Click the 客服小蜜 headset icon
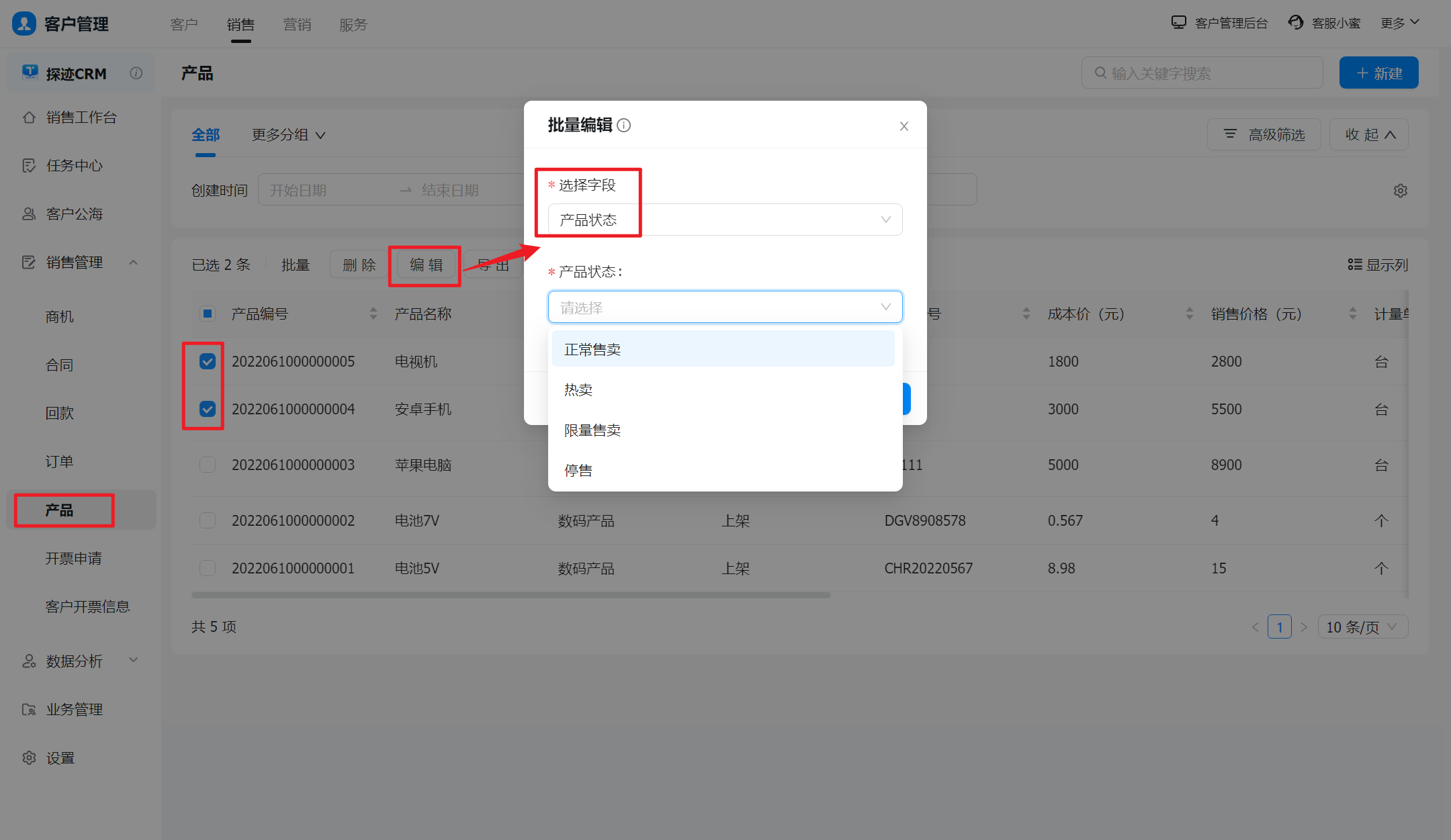 pyautogui.click(x=1295, y=23)
